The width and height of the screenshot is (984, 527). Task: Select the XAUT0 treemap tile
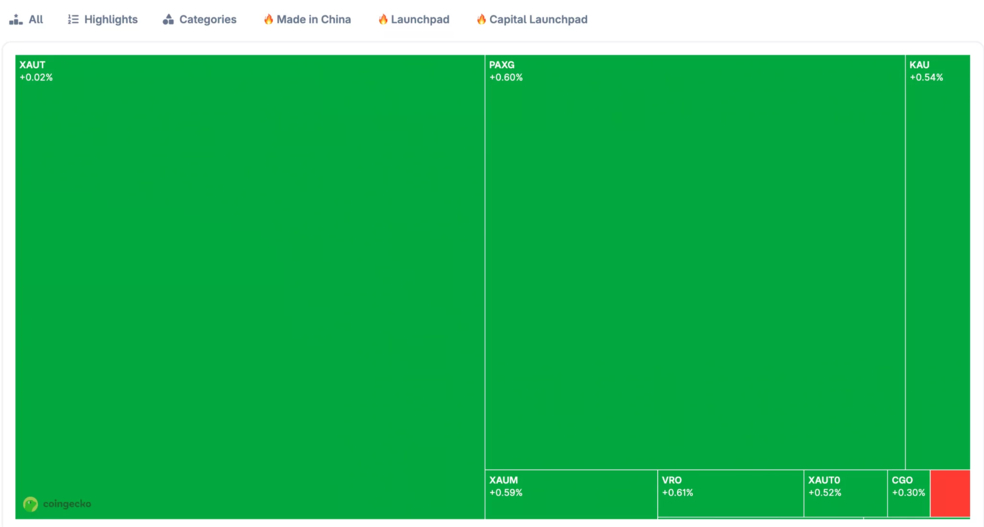(x=845, y=494)
